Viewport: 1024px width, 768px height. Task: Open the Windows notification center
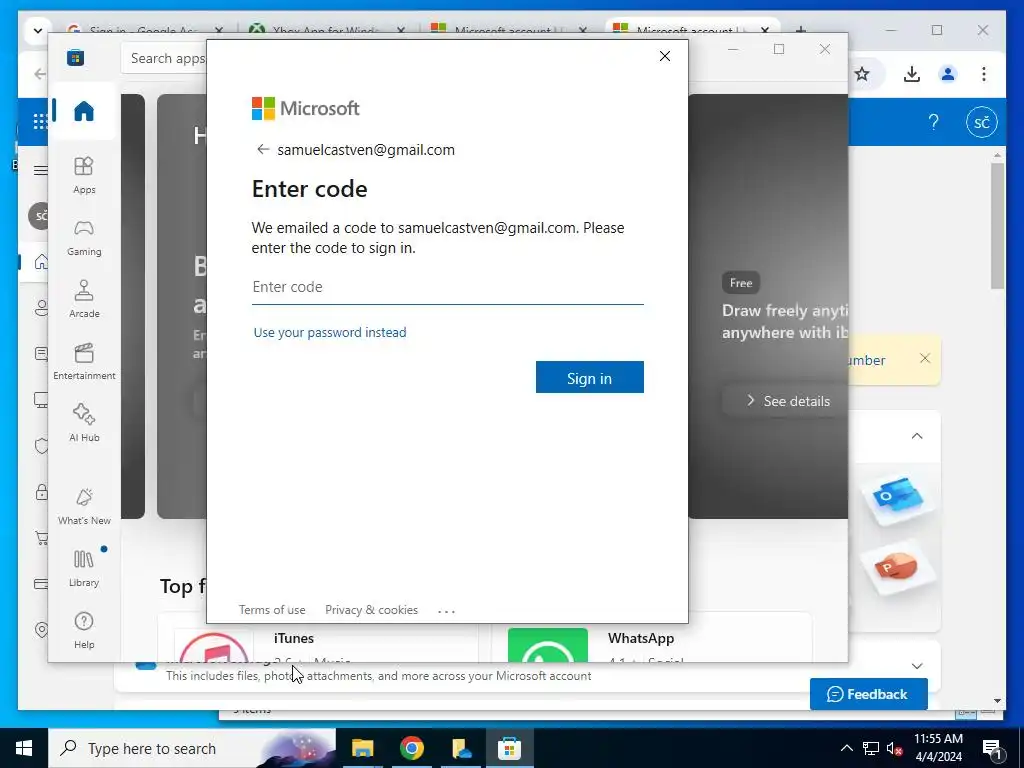[x=993, y=749]
